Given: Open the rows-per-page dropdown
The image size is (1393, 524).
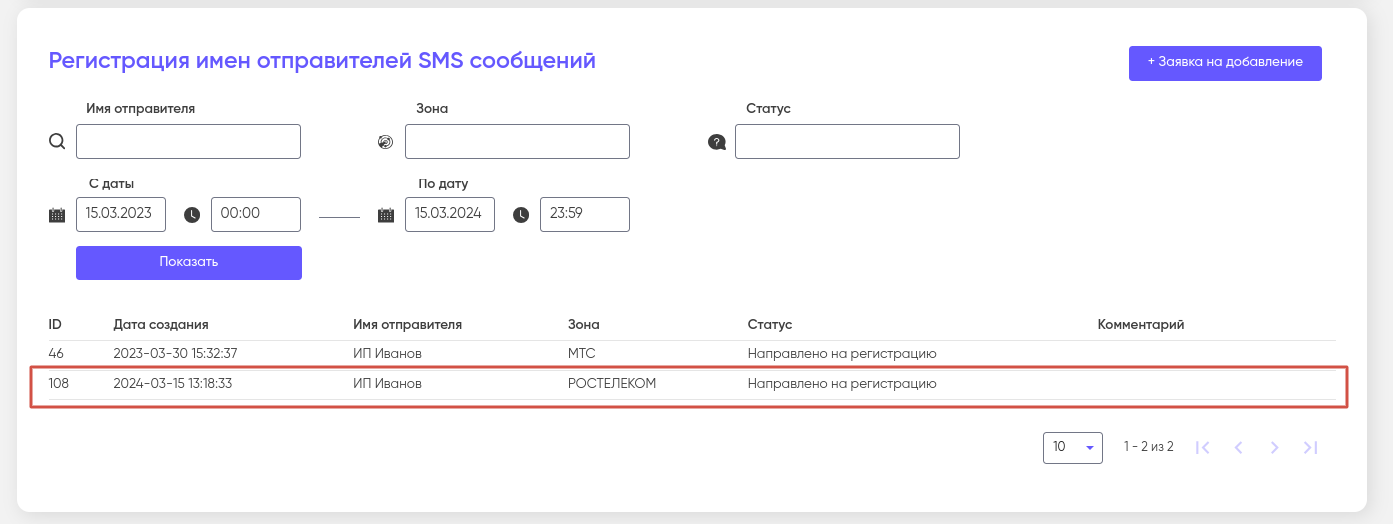Looking at the screenshot, I should (1072, 448).
